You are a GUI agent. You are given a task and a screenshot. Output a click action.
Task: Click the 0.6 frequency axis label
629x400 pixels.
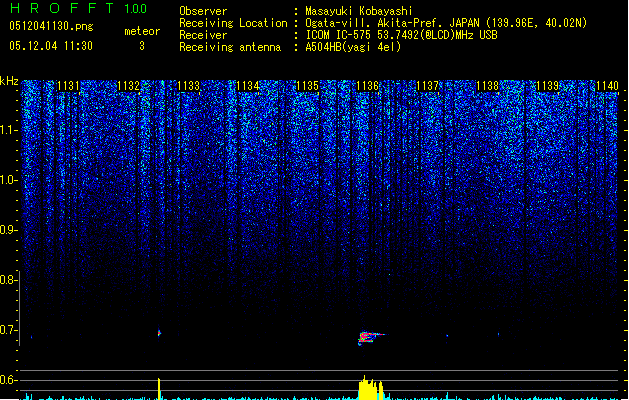(x=8, y=380)
